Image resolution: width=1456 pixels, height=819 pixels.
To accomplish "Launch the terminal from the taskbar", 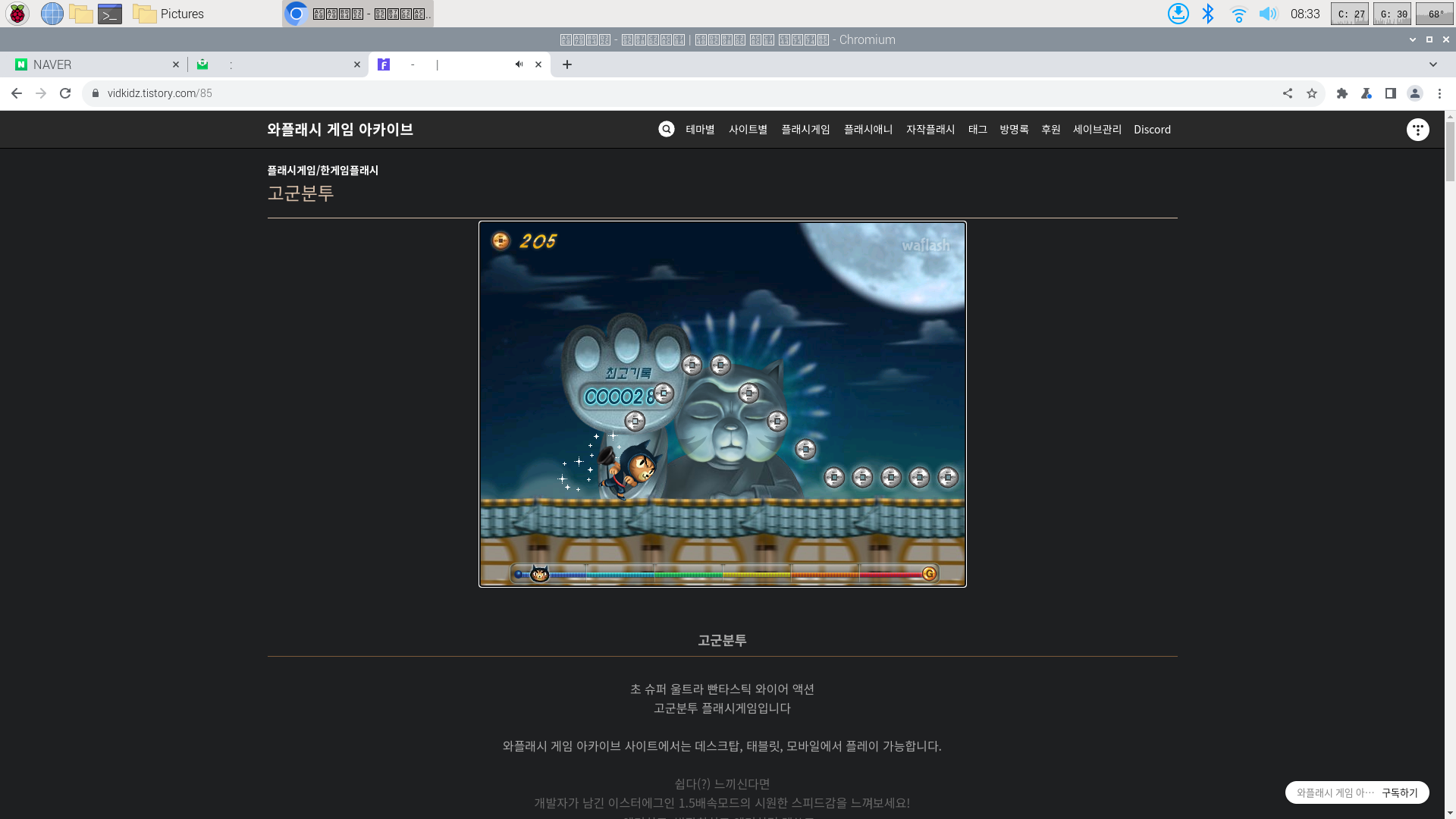I will 110,14.
